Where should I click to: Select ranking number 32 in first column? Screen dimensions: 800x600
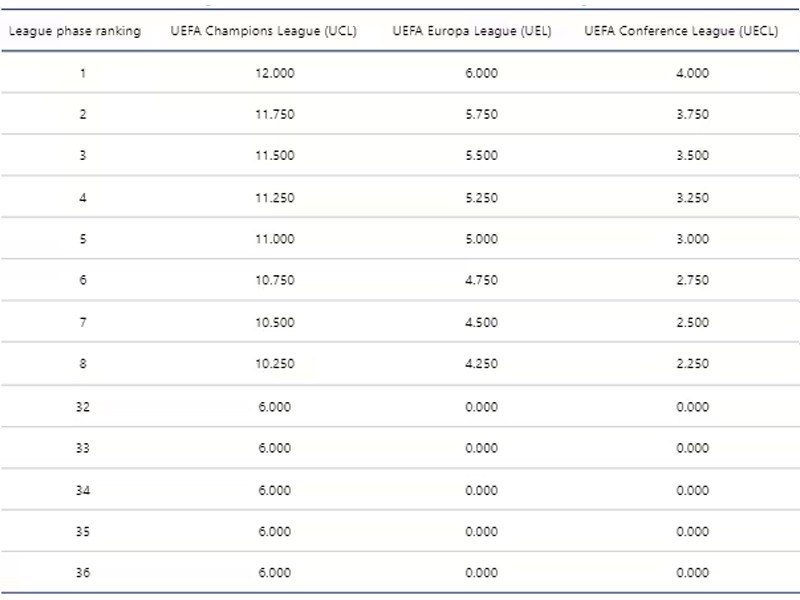pyautogui.click(x=83, y=407)
